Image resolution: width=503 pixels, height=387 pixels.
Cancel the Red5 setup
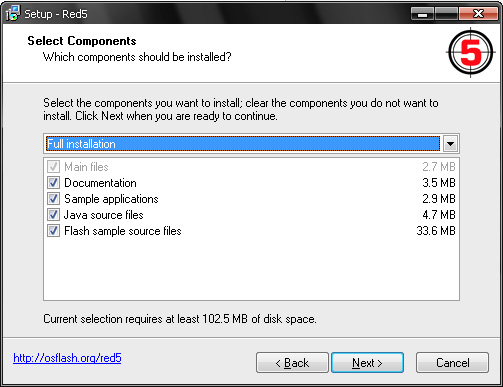pos(452,363)
